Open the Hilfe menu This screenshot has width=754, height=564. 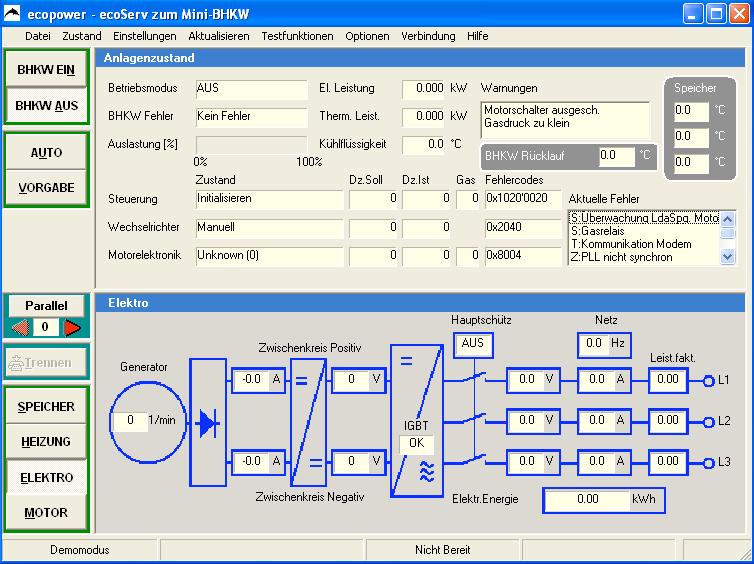(478, 36)
